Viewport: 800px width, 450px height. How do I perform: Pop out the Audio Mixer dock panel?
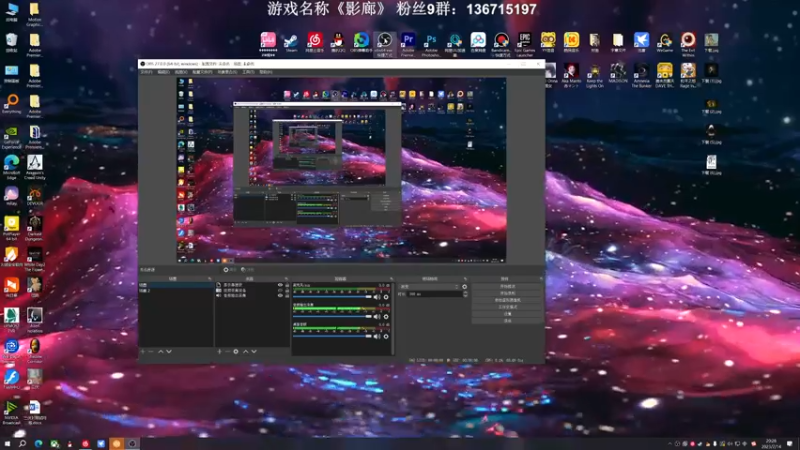tap(391, 279)
